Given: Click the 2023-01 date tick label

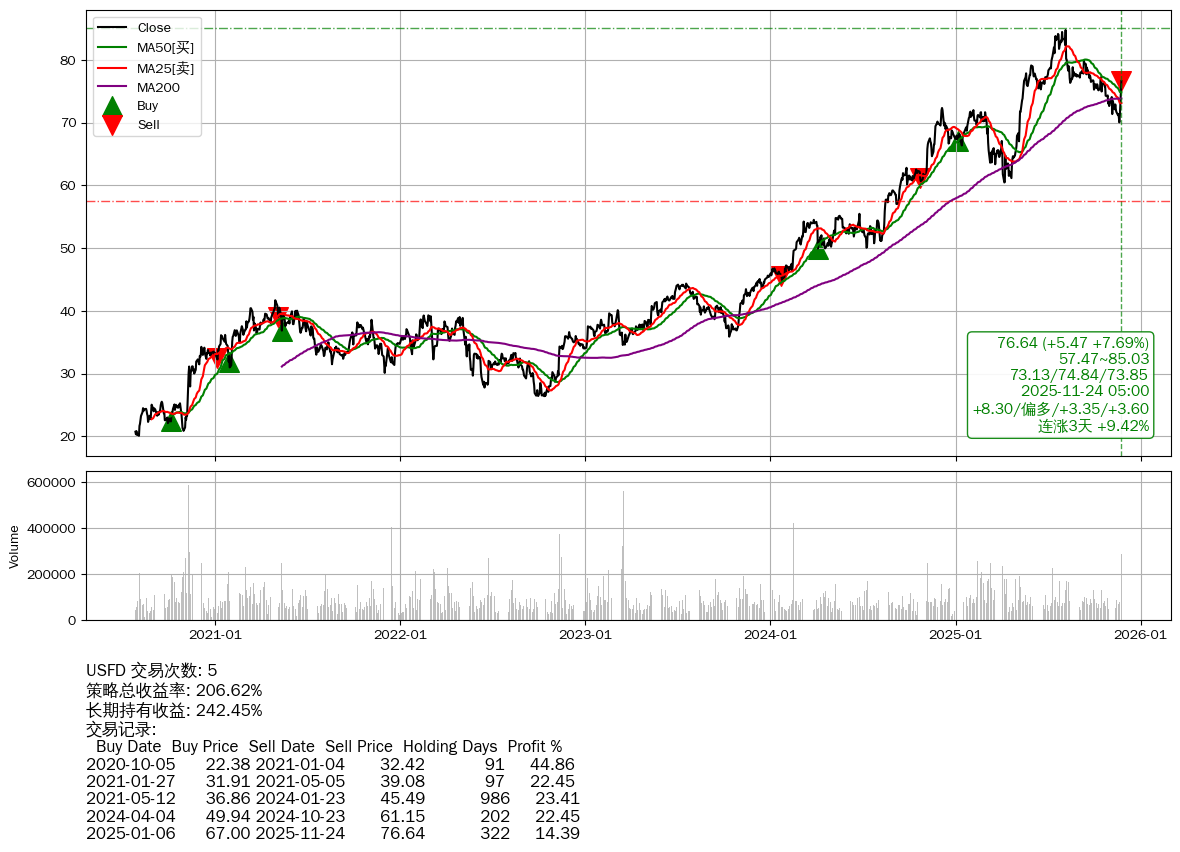Looking at the screenshot, I should tap(585, 634).
